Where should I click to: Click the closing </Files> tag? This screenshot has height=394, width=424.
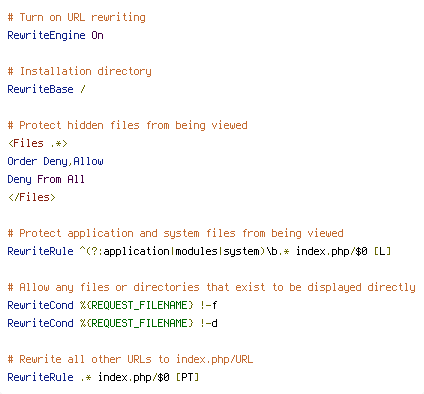pos(32,197)
